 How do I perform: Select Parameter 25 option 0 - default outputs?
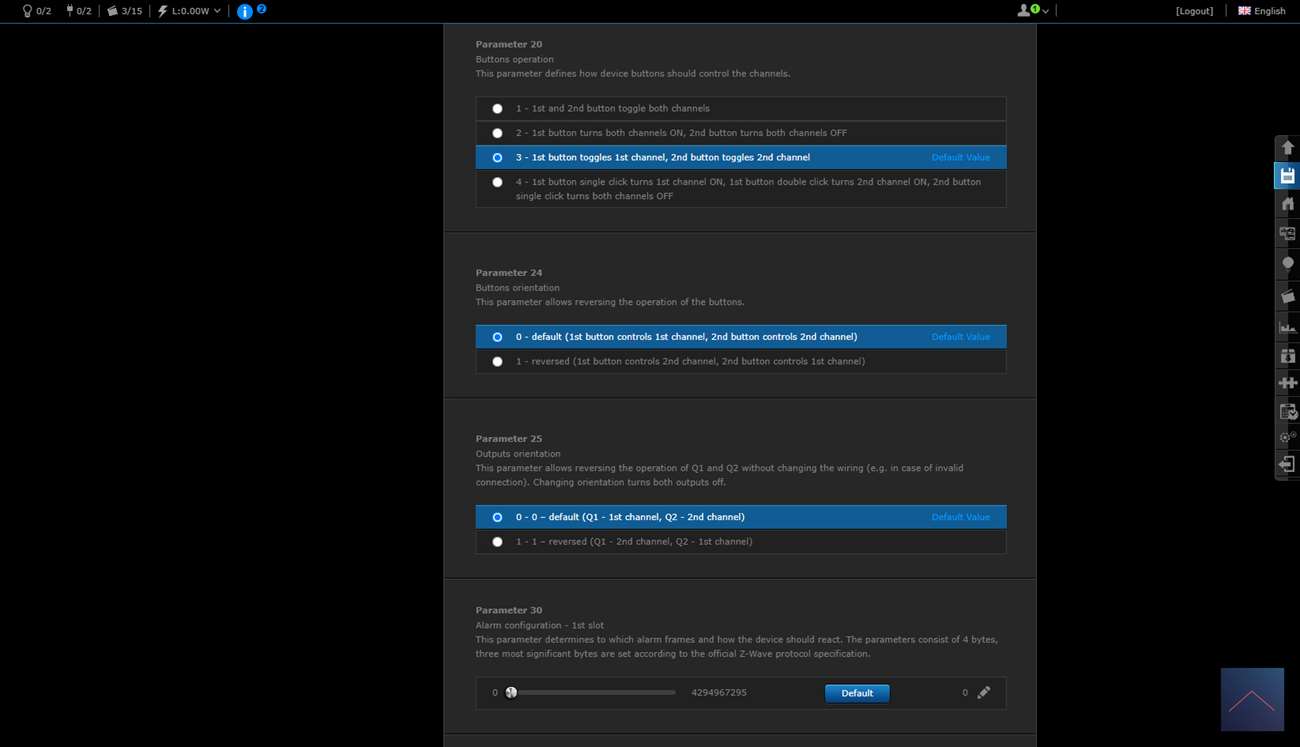tap(741, 517)
